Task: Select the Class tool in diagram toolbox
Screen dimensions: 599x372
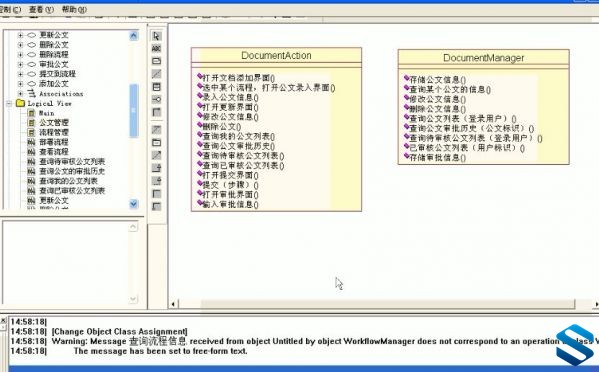Action: click(156, 87)
